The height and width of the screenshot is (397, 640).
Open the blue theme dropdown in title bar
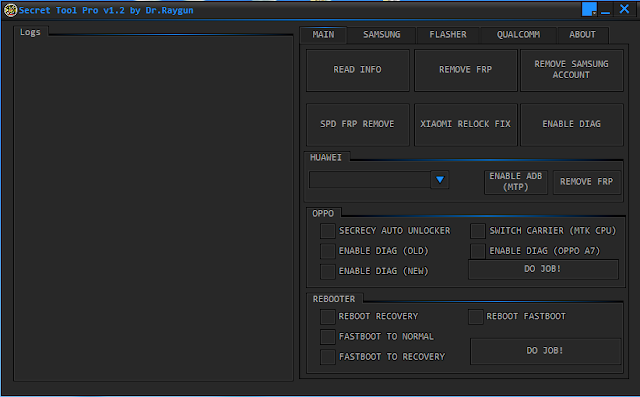pos(589,9)
